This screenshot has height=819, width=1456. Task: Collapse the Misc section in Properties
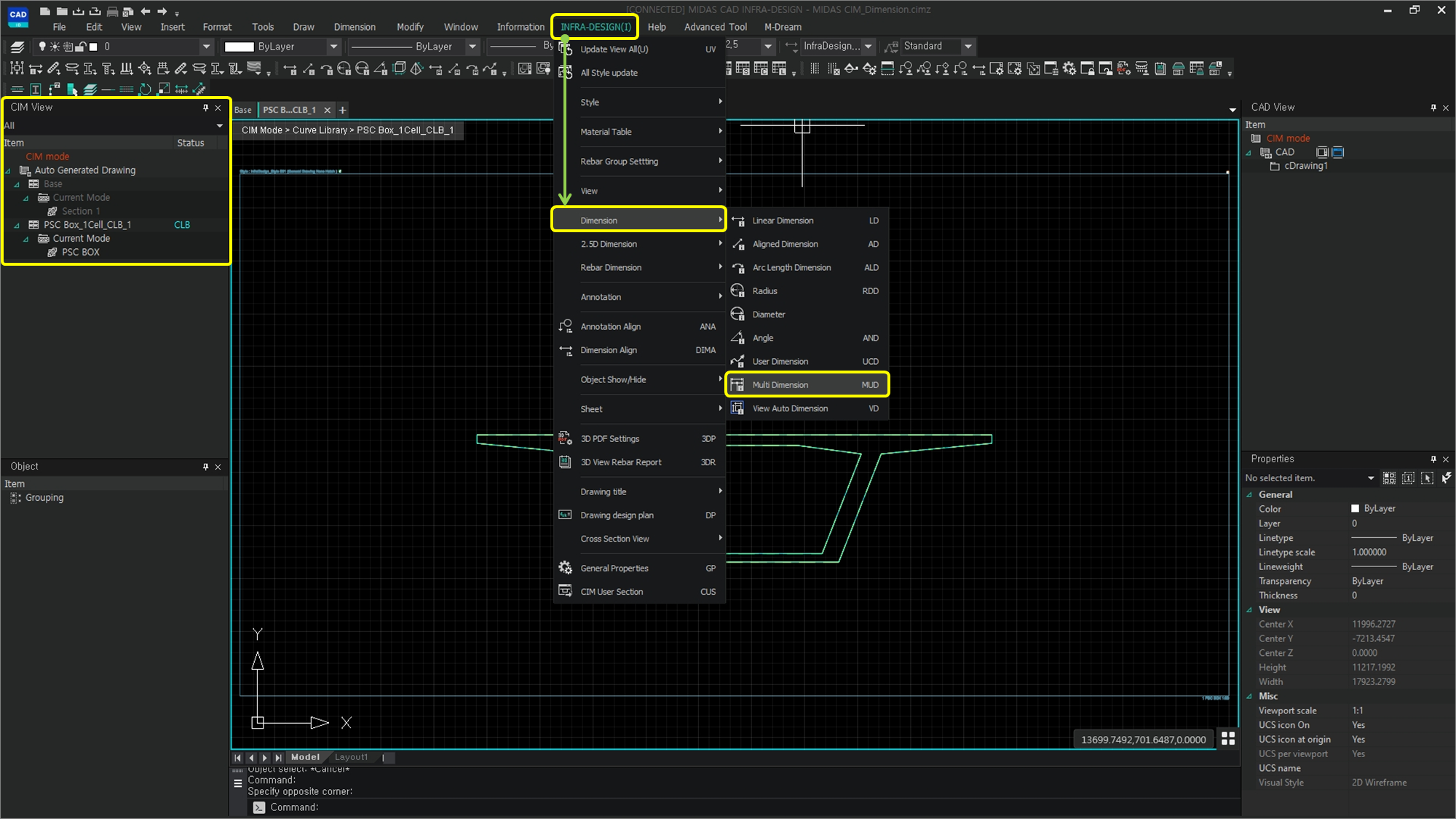point(1249,697)
